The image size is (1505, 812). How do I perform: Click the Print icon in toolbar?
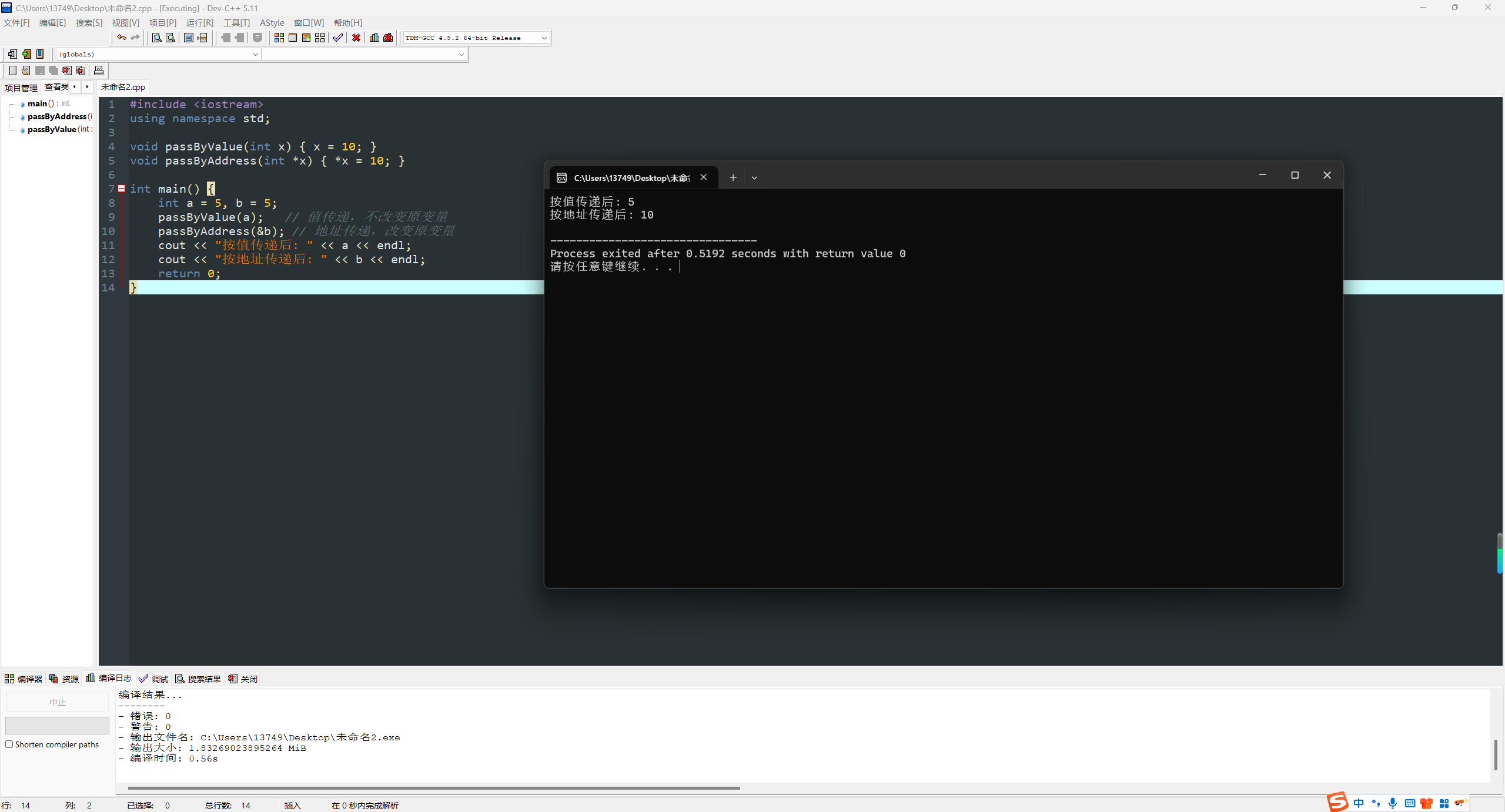tap(99, 71)
